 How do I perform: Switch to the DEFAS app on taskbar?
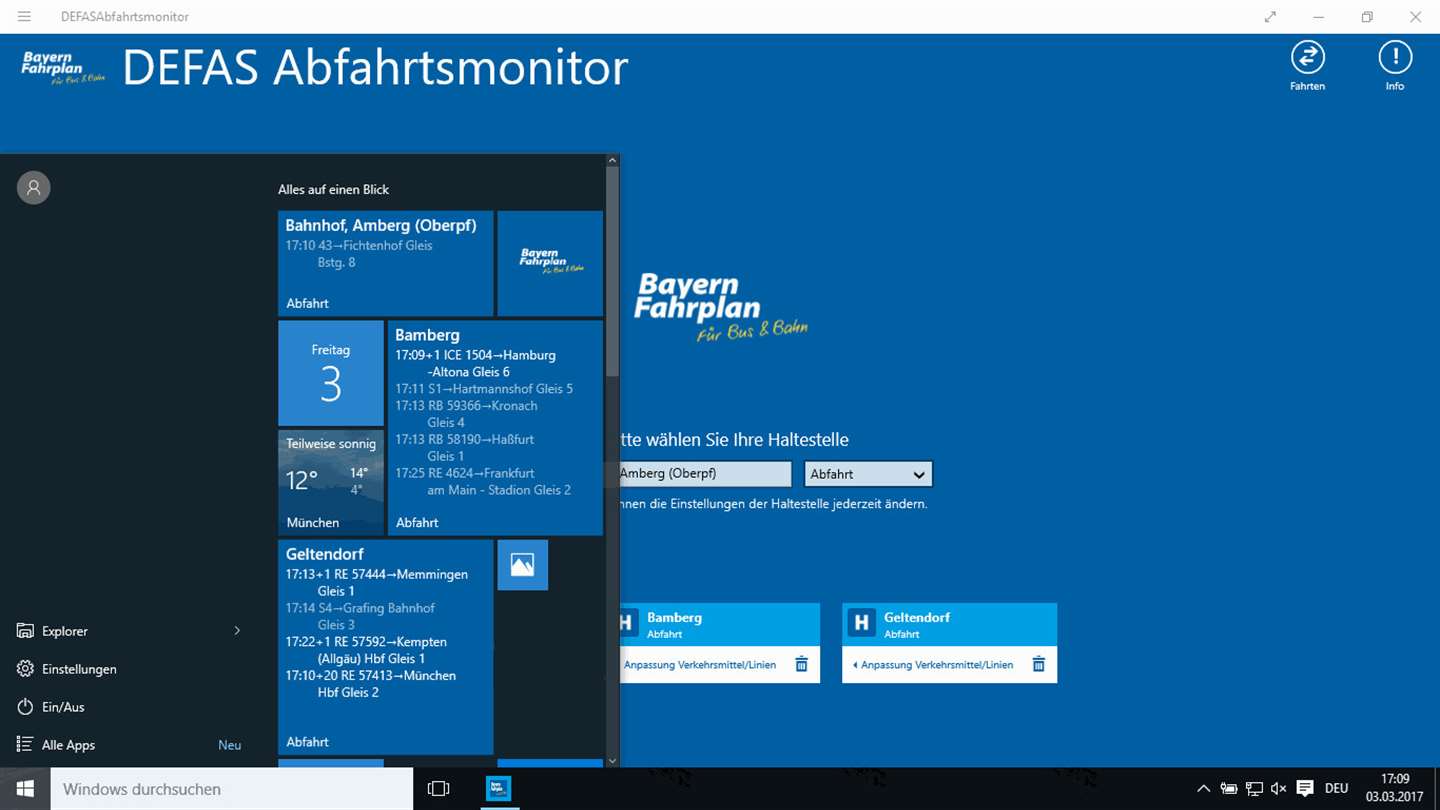click(498, 789)
